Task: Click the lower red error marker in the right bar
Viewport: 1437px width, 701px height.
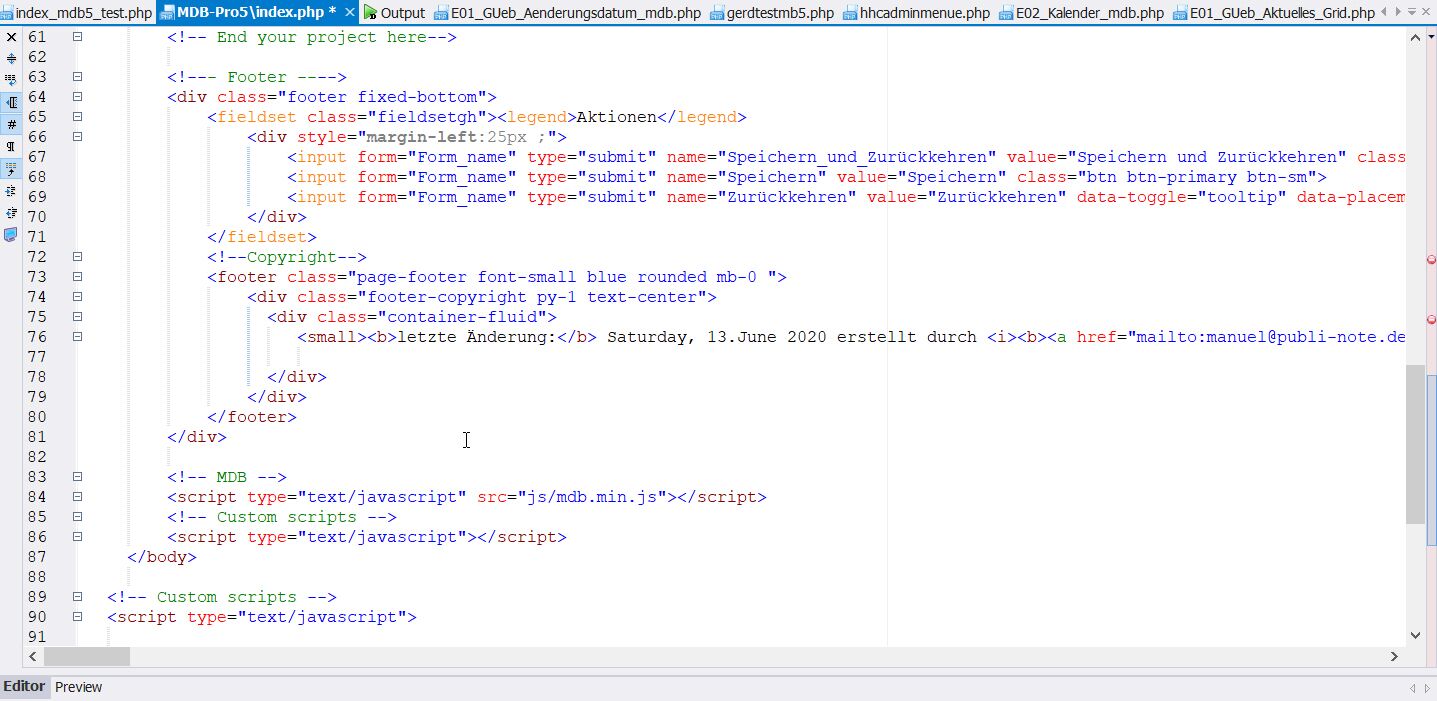Action: point(1431,320)
